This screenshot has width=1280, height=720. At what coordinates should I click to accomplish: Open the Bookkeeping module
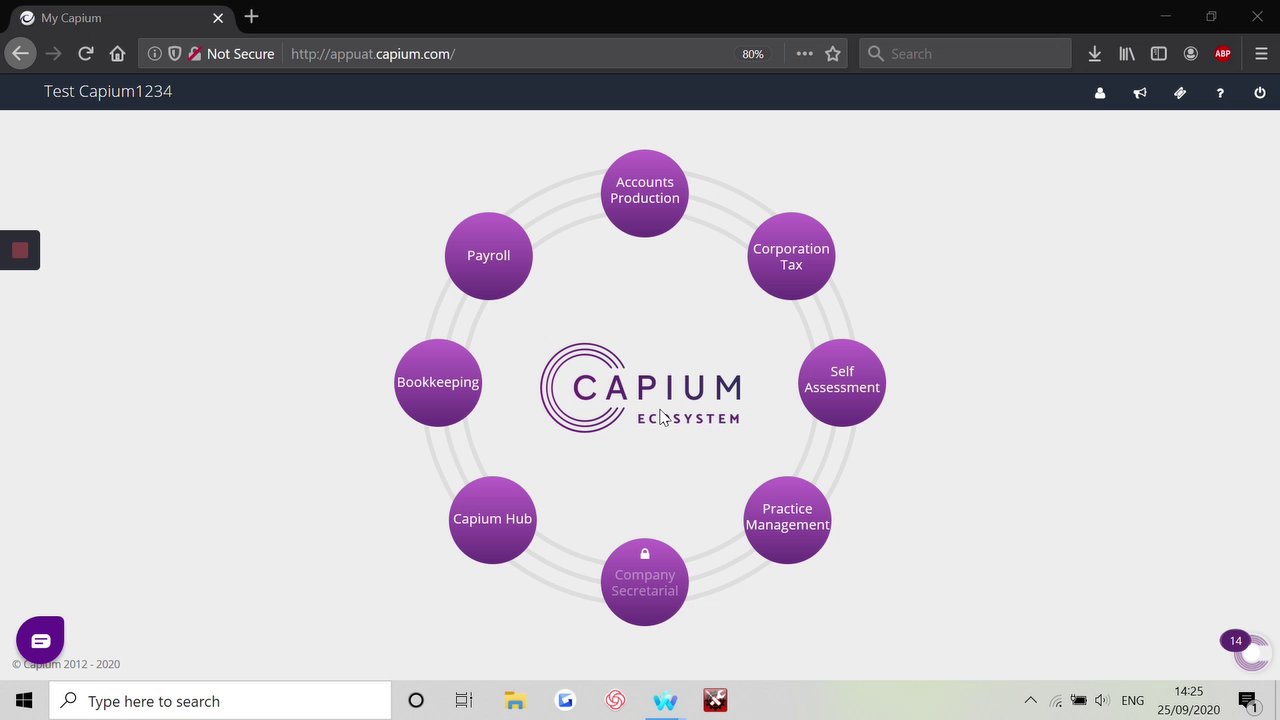coord(438,382)
